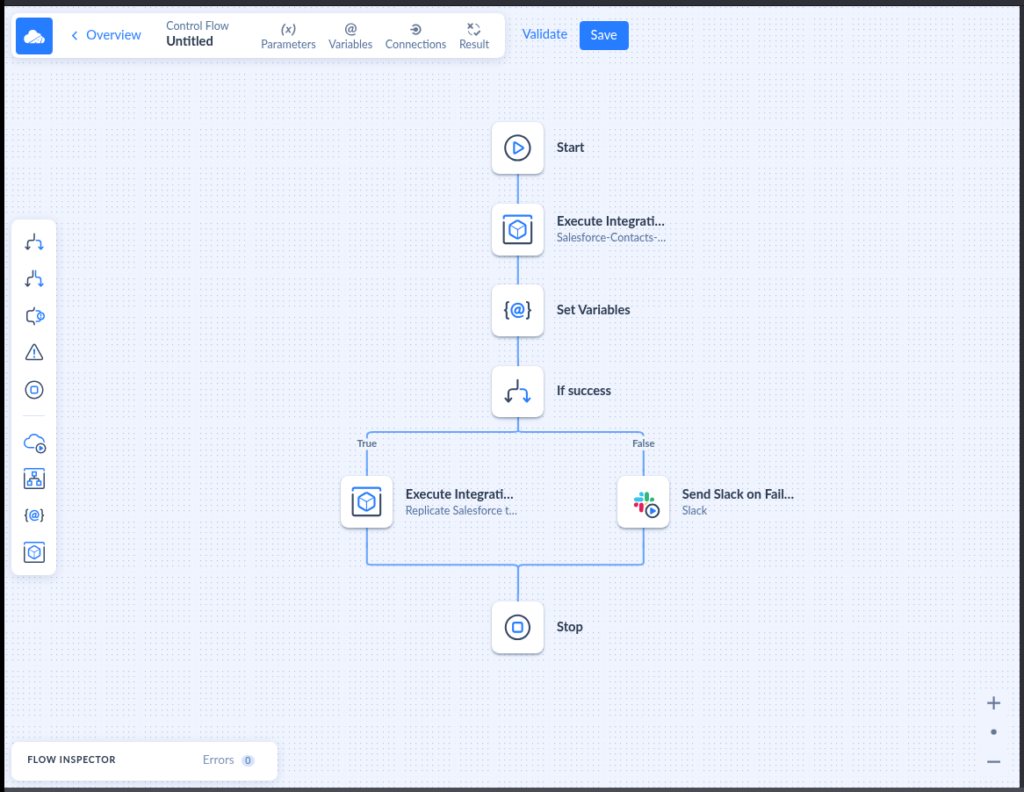Select the Execute Integration component in sidebar

tap(34, 552)
